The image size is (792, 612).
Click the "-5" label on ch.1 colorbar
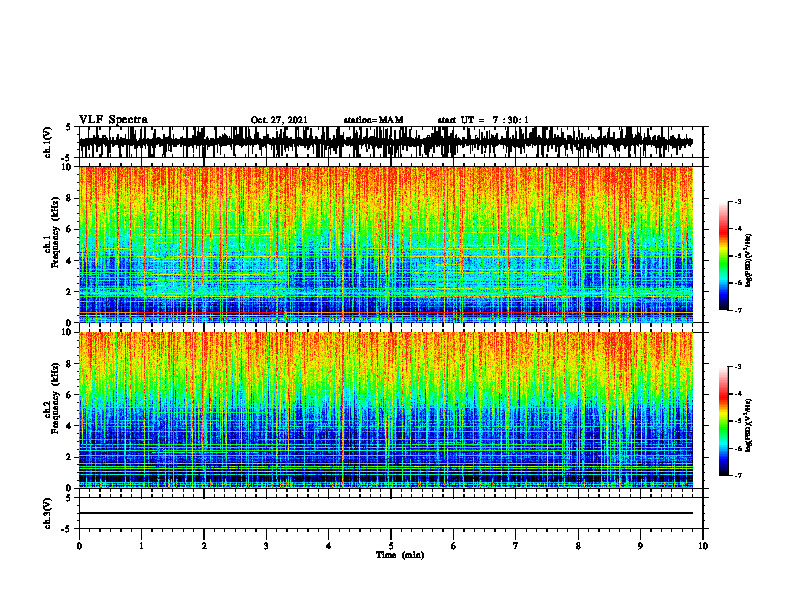(738, 256)
